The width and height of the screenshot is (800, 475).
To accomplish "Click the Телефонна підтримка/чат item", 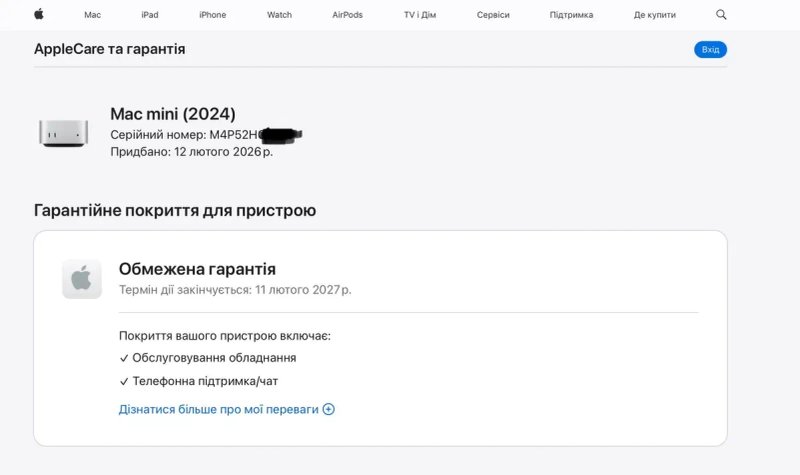I will tap(198, 381).
